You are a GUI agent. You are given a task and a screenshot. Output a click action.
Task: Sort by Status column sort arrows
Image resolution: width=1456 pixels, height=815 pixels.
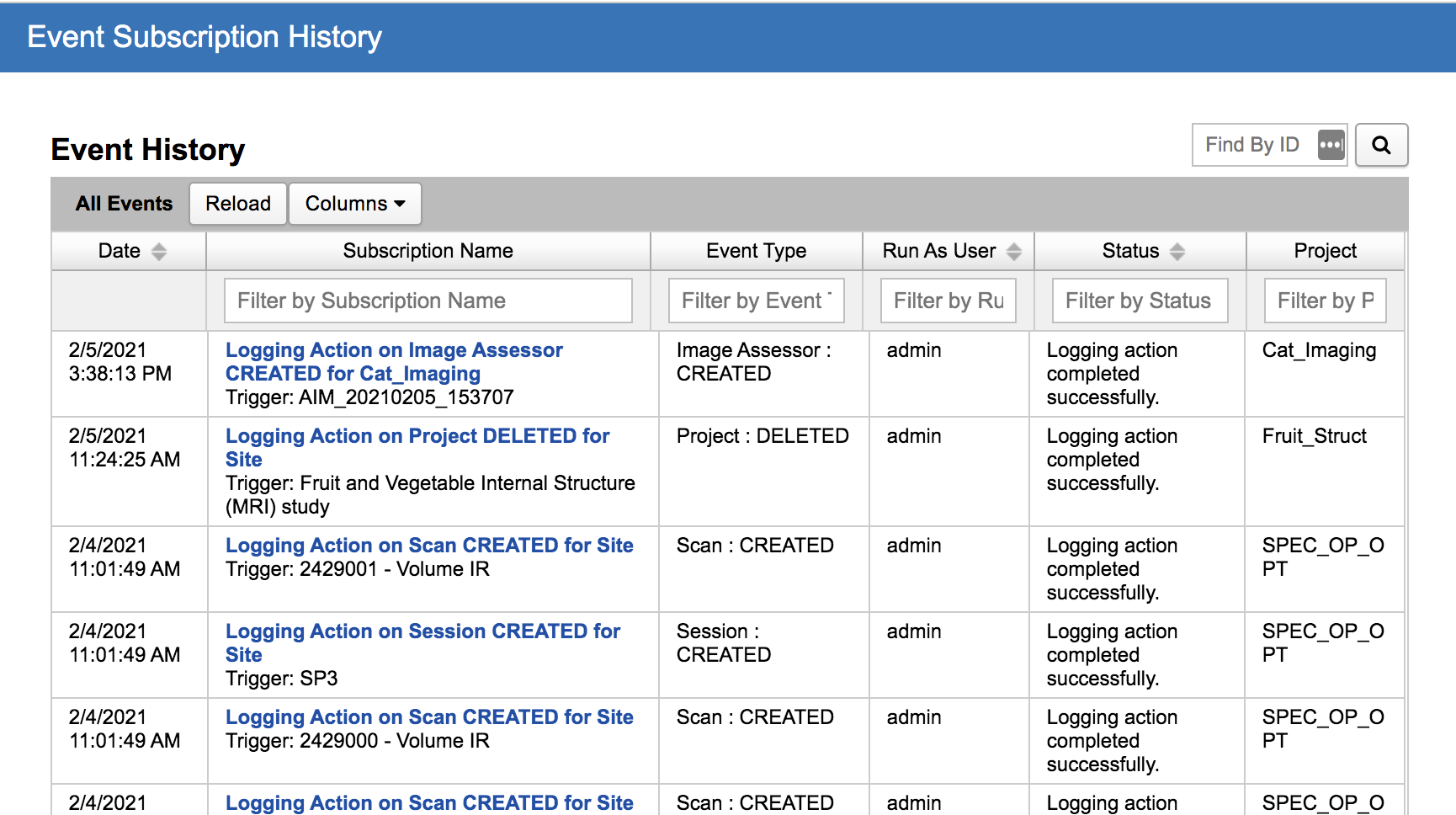(x=1177, y=251)
